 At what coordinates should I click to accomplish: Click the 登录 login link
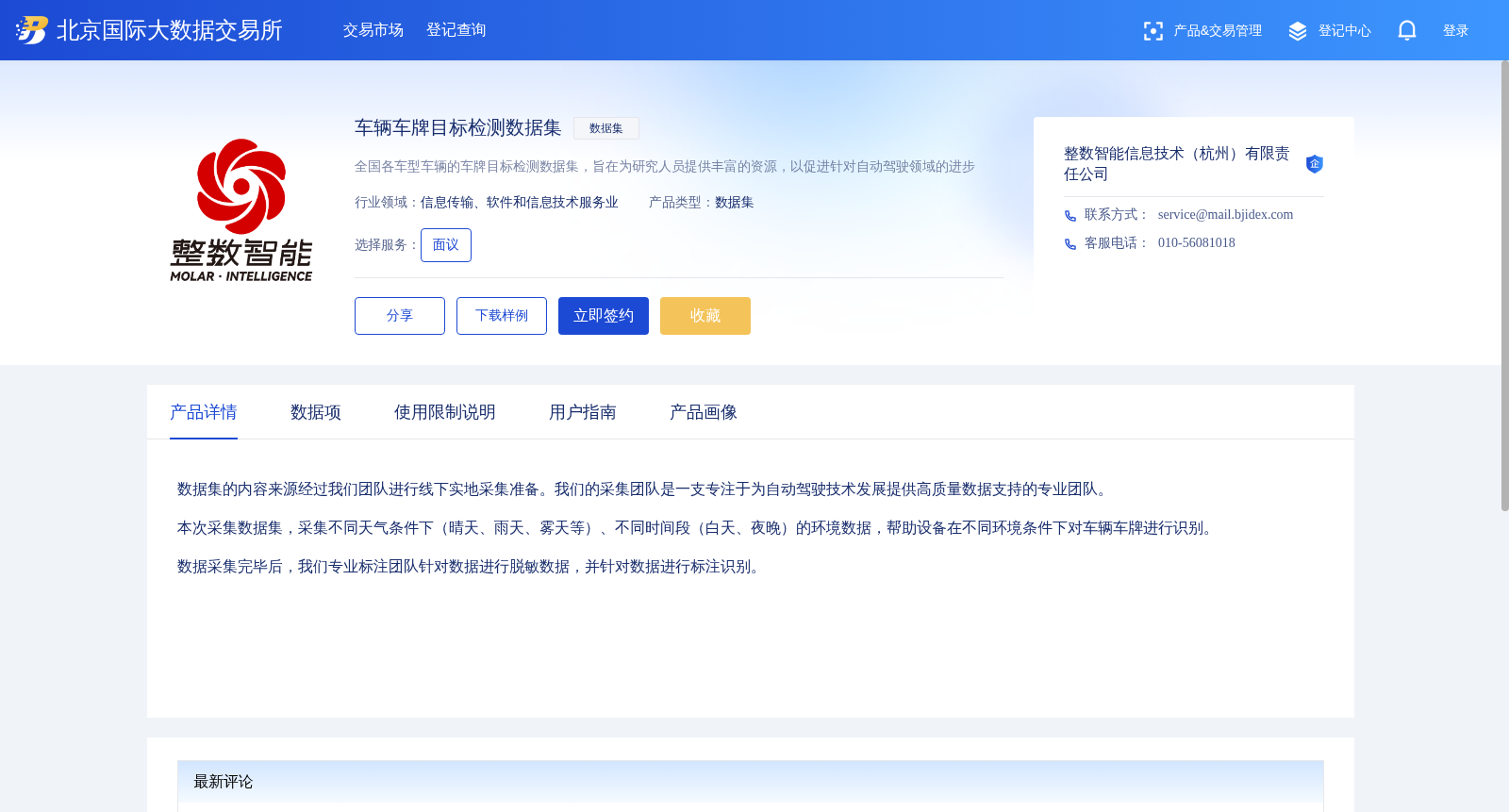(1456, 31)
